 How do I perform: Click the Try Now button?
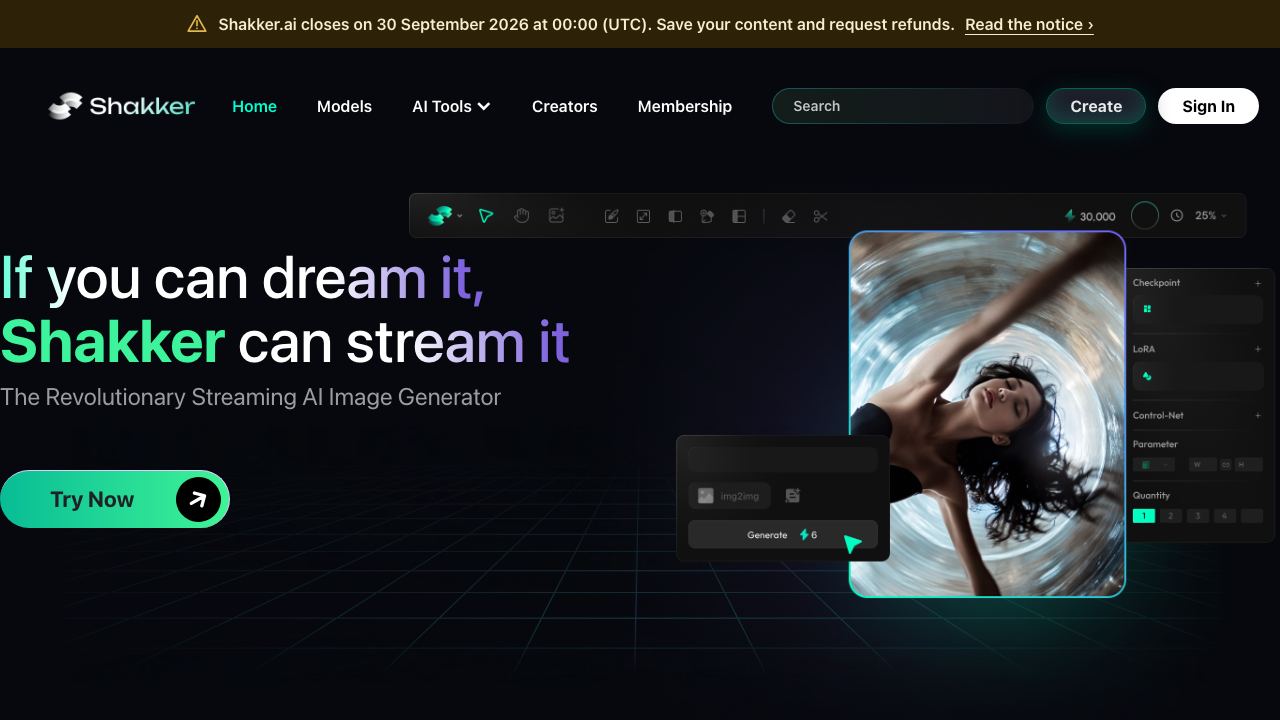[x=115, y=499]
